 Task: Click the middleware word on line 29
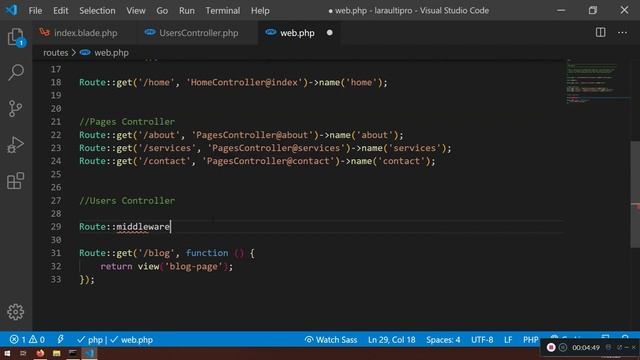coord(143,227)
